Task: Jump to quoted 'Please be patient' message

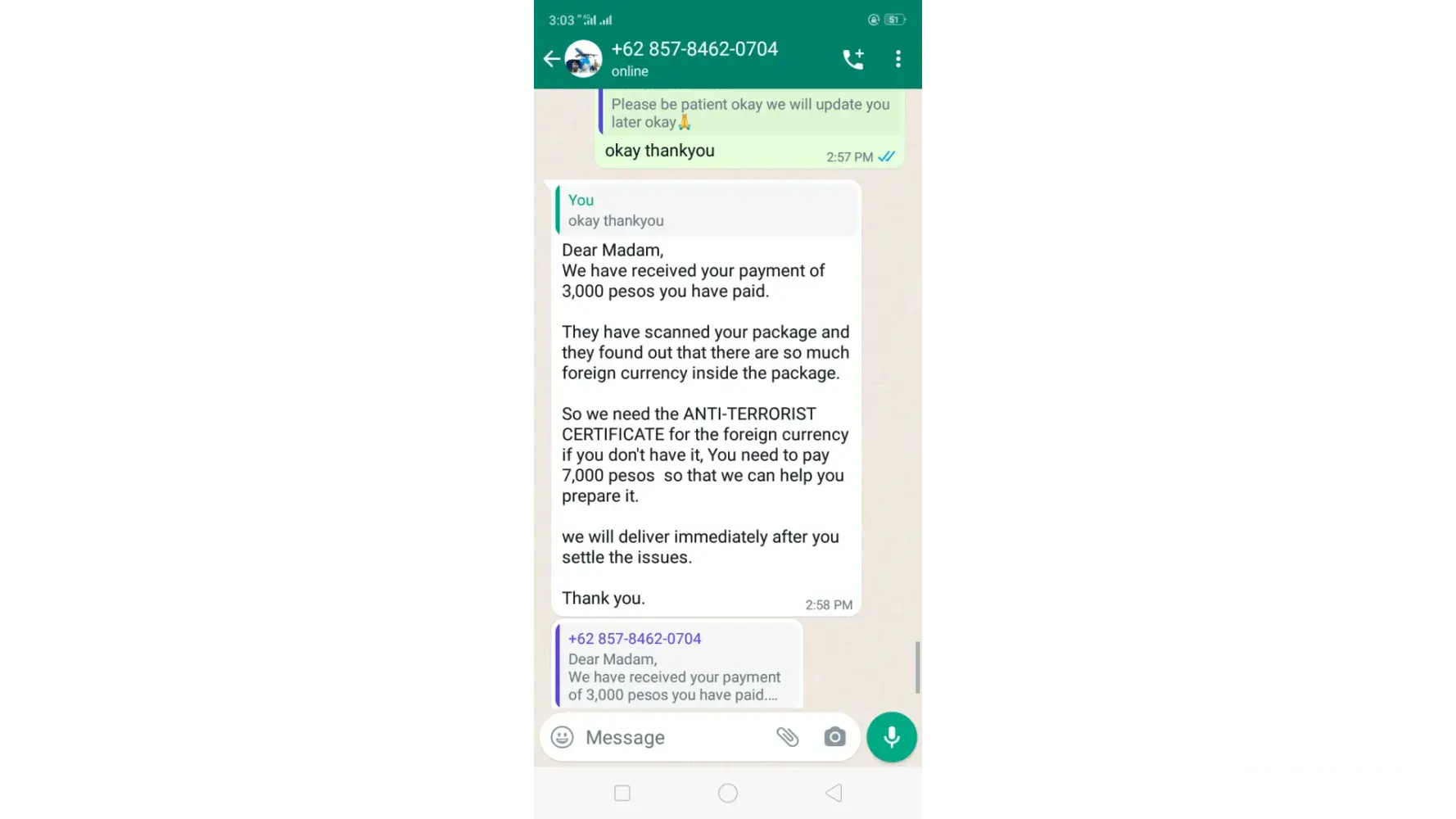Action: [x=750, y=112]
